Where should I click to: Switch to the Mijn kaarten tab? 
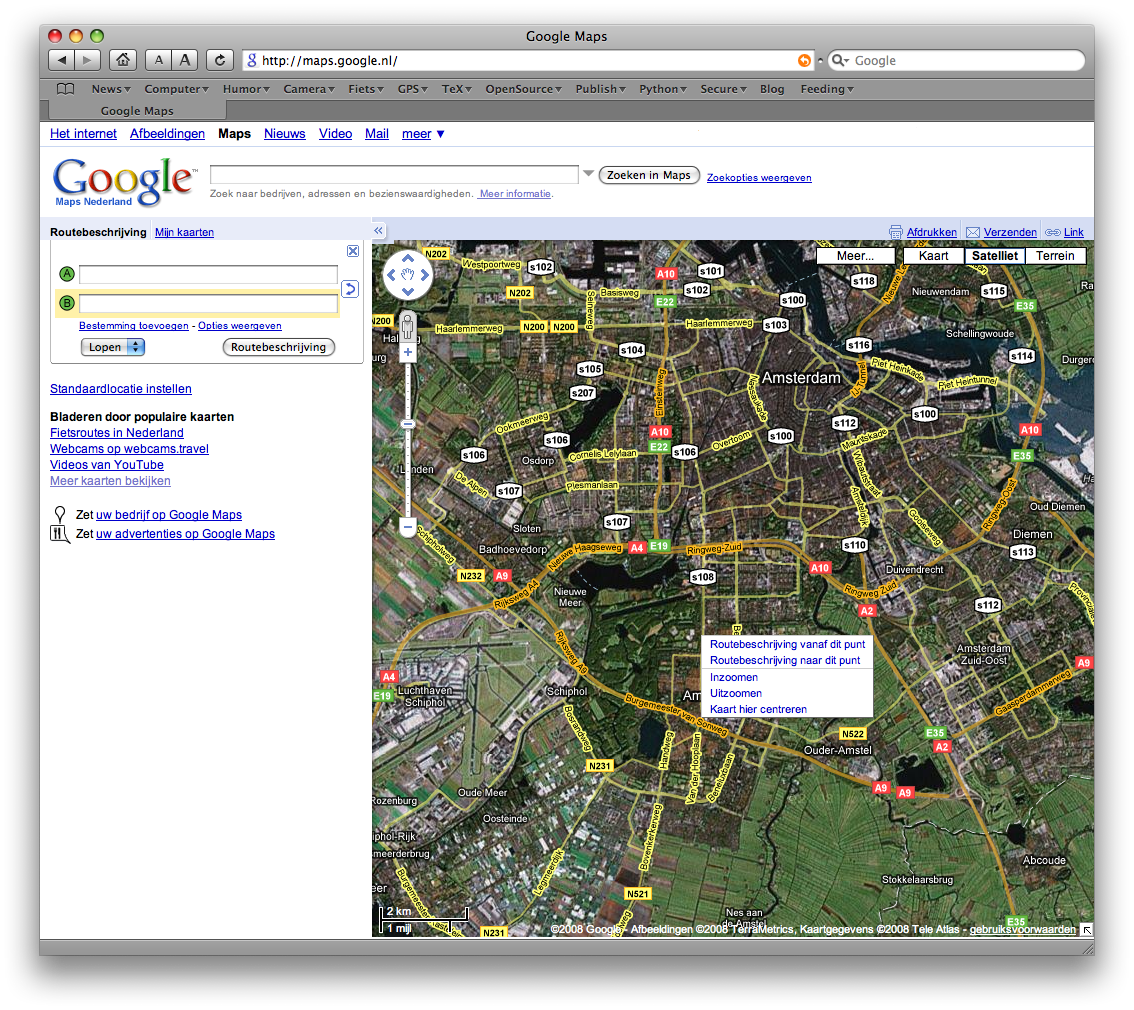pos(184,232)
